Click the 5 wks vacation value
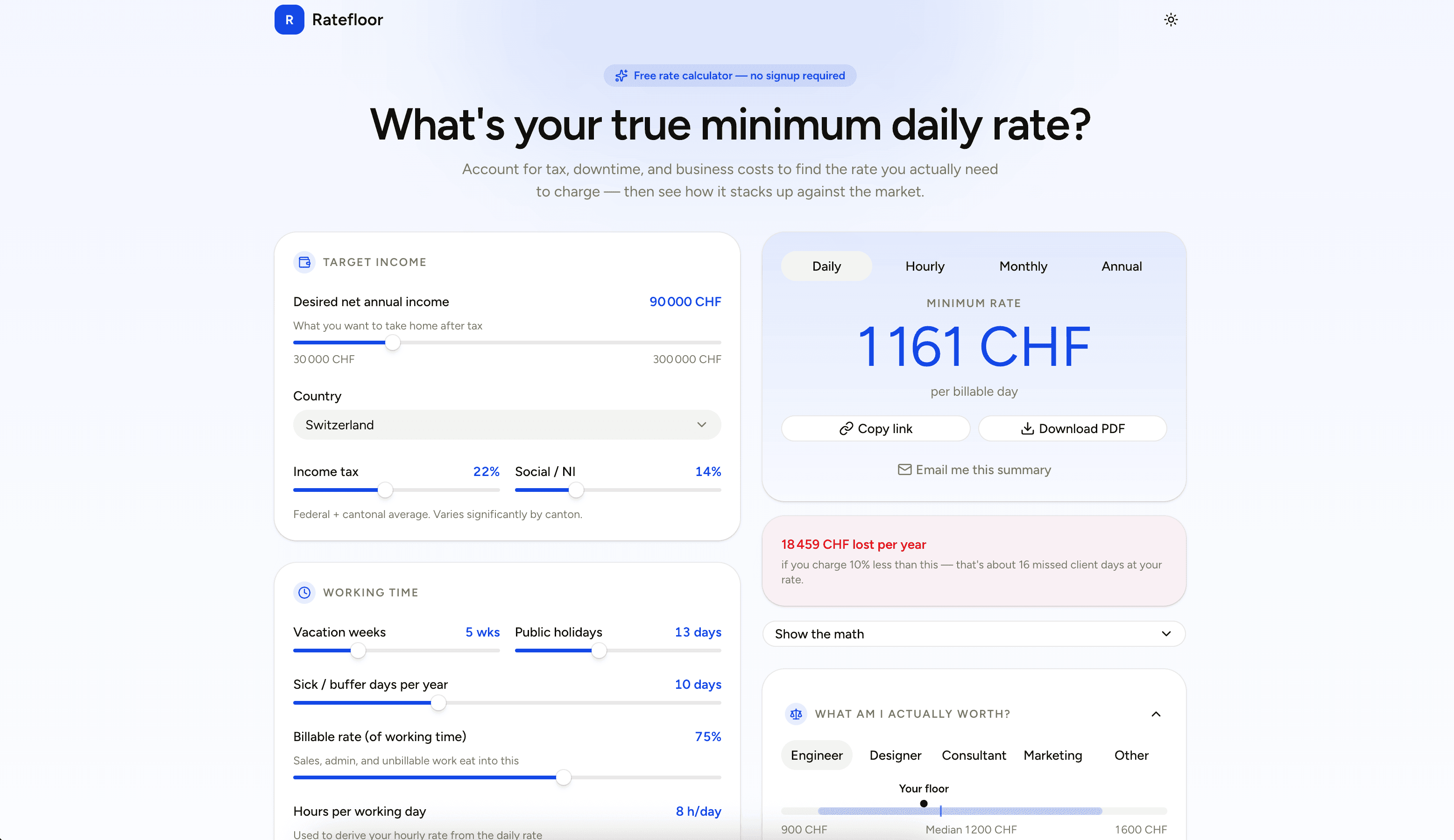Viewport: 1454px width, 840px height. (x=482, y=632)
